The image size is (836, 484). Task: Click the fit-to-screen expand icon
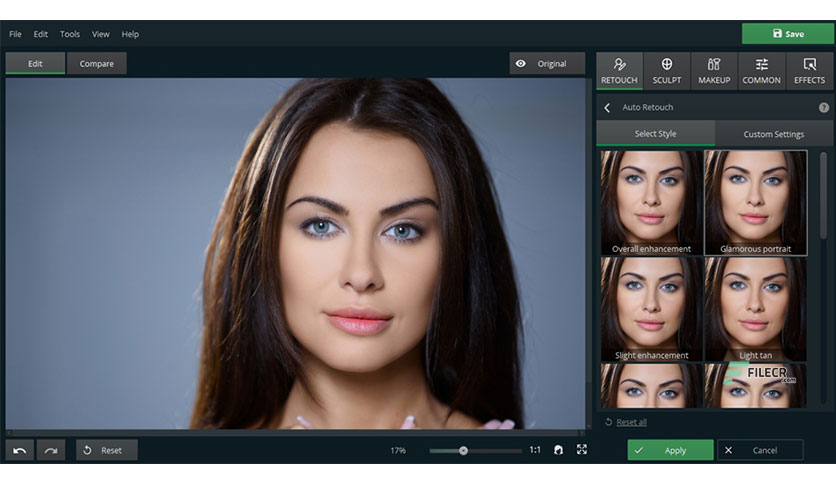[x=582, y=450]
